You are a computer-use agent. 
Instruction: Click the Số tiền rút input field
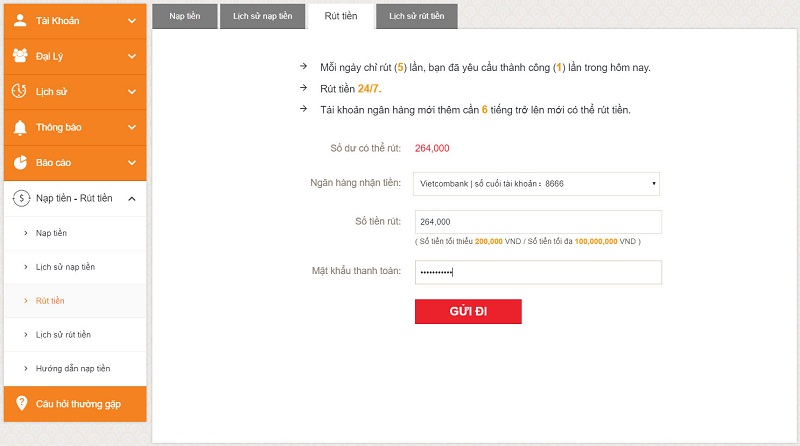(537, 222)
